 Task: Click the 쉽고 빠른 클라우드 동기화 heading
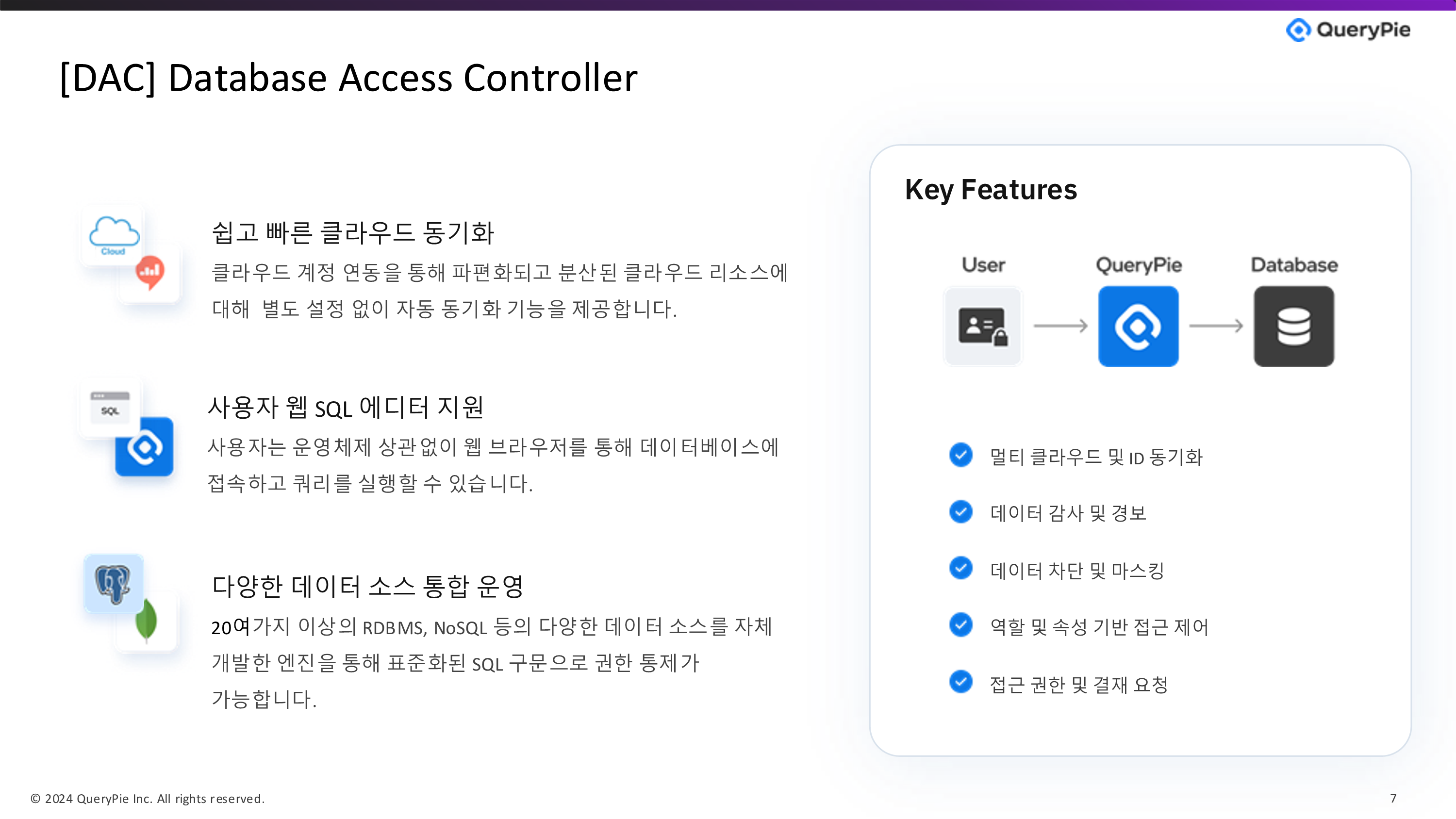pyautogui.click(x=353, y=232)
